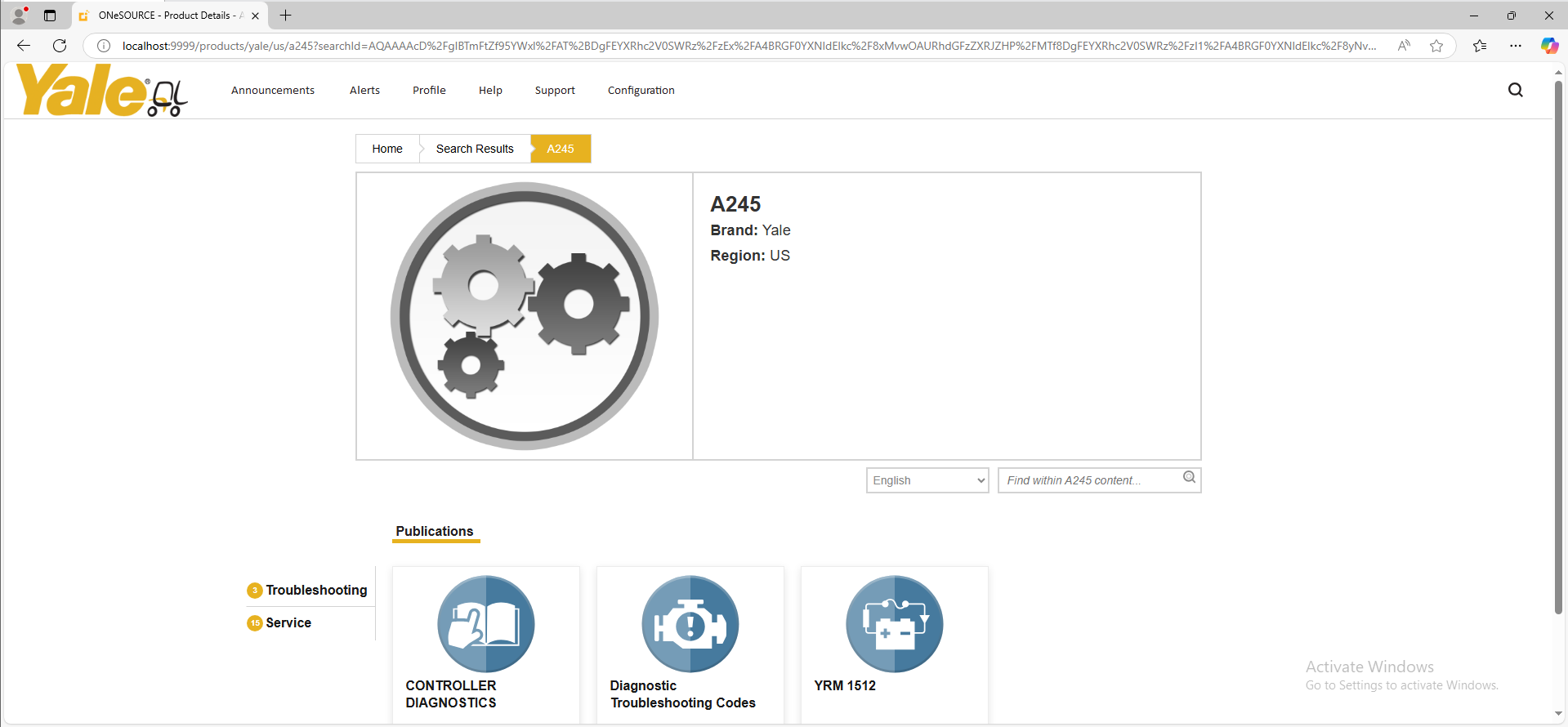This screenshot has width=1568, height=727.
Task: Open the Copilot icon
Action: pos(1549,46)
